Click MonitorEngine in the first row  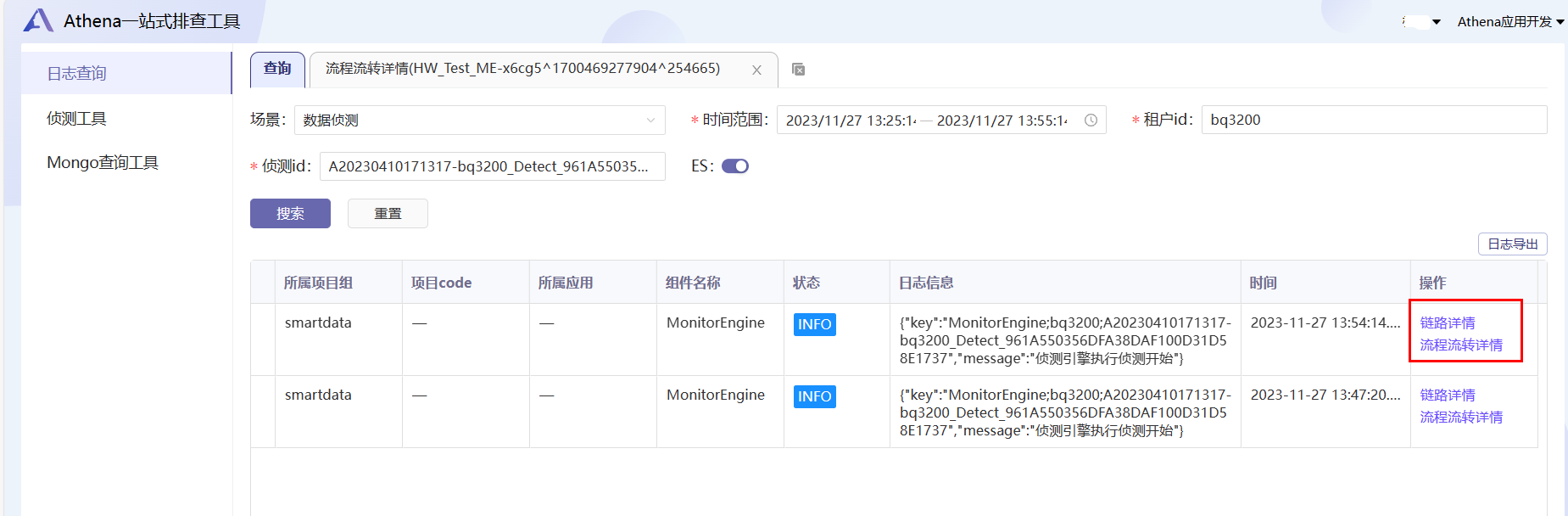tap(716, 322)
